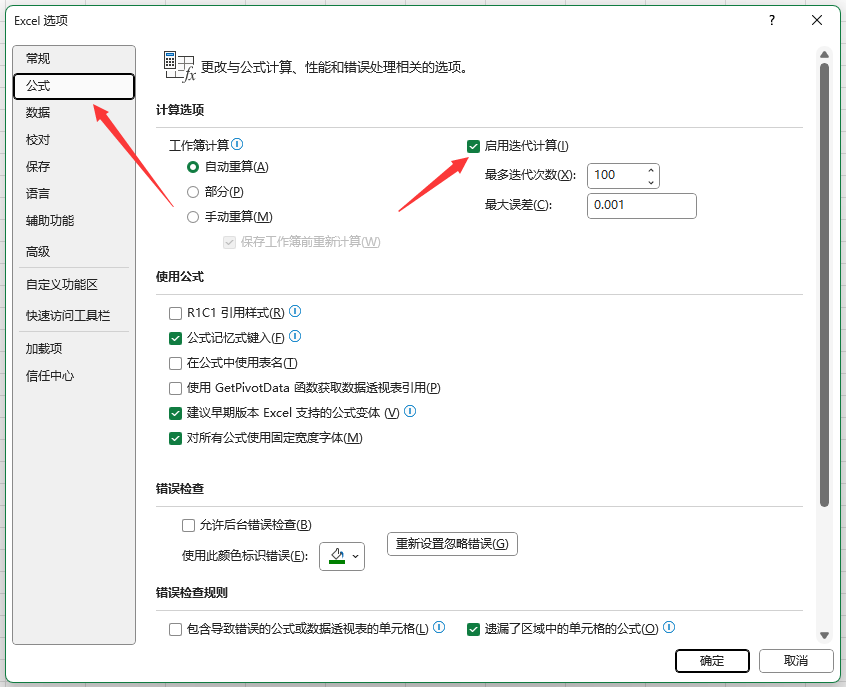Click the 取消 button
This screenshot has width=846, height=687.
point(796,661)
